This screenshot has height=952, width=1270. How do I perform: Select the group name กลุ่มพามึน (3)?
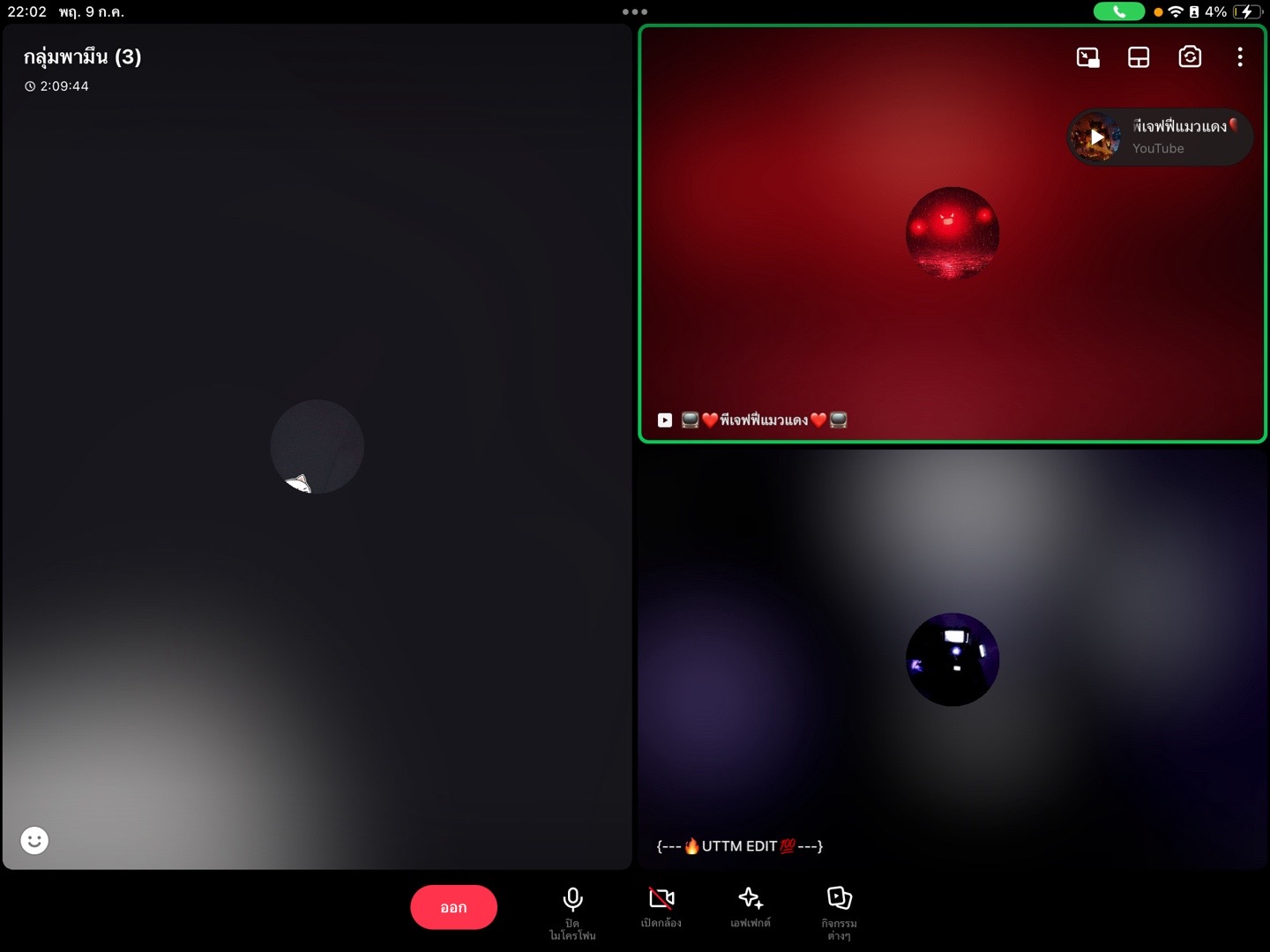(82, 57)
